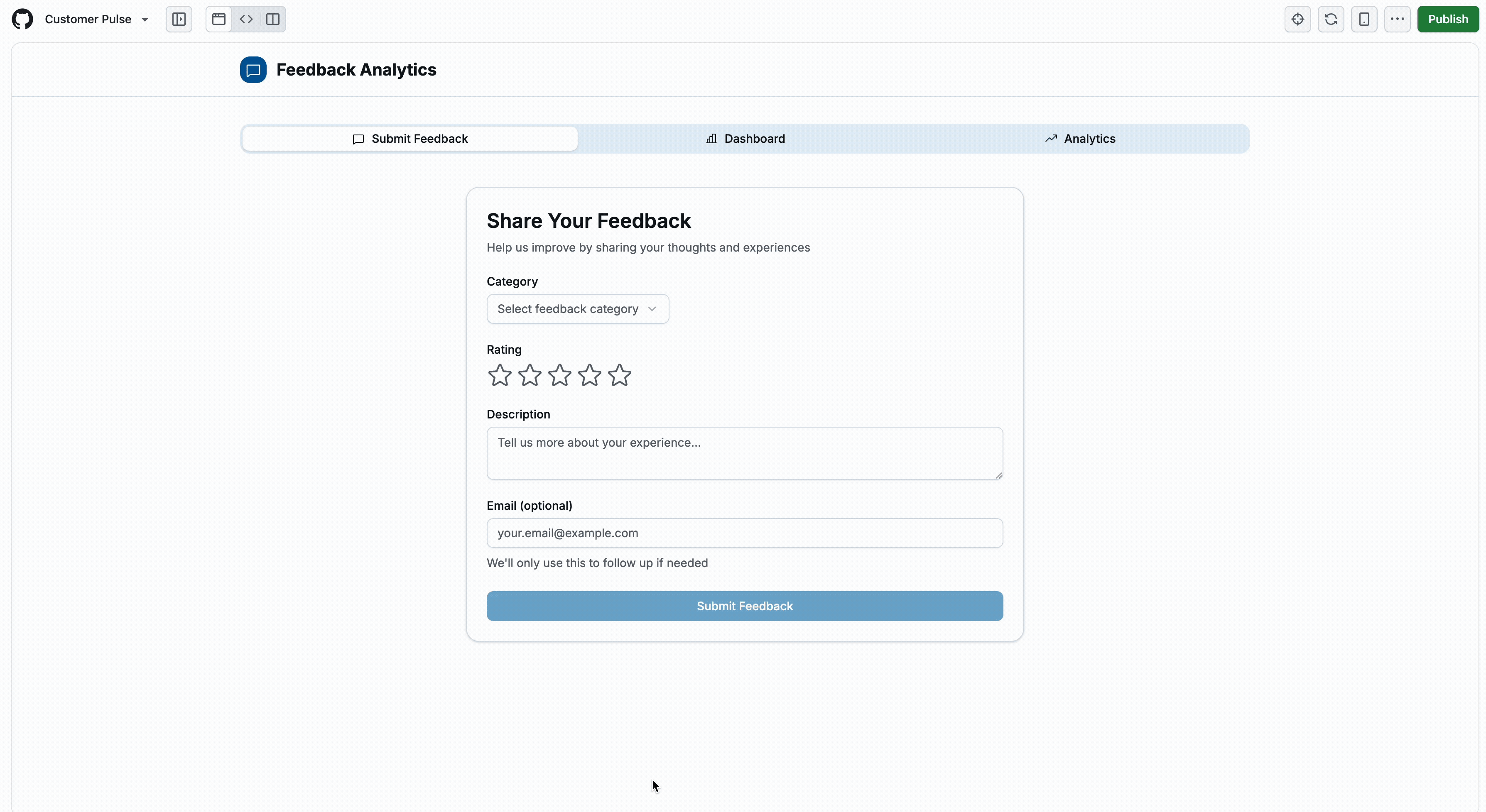Screen dimensions: 1486x812
Task: Switch to the Analytics tab
Action: 1081,138
